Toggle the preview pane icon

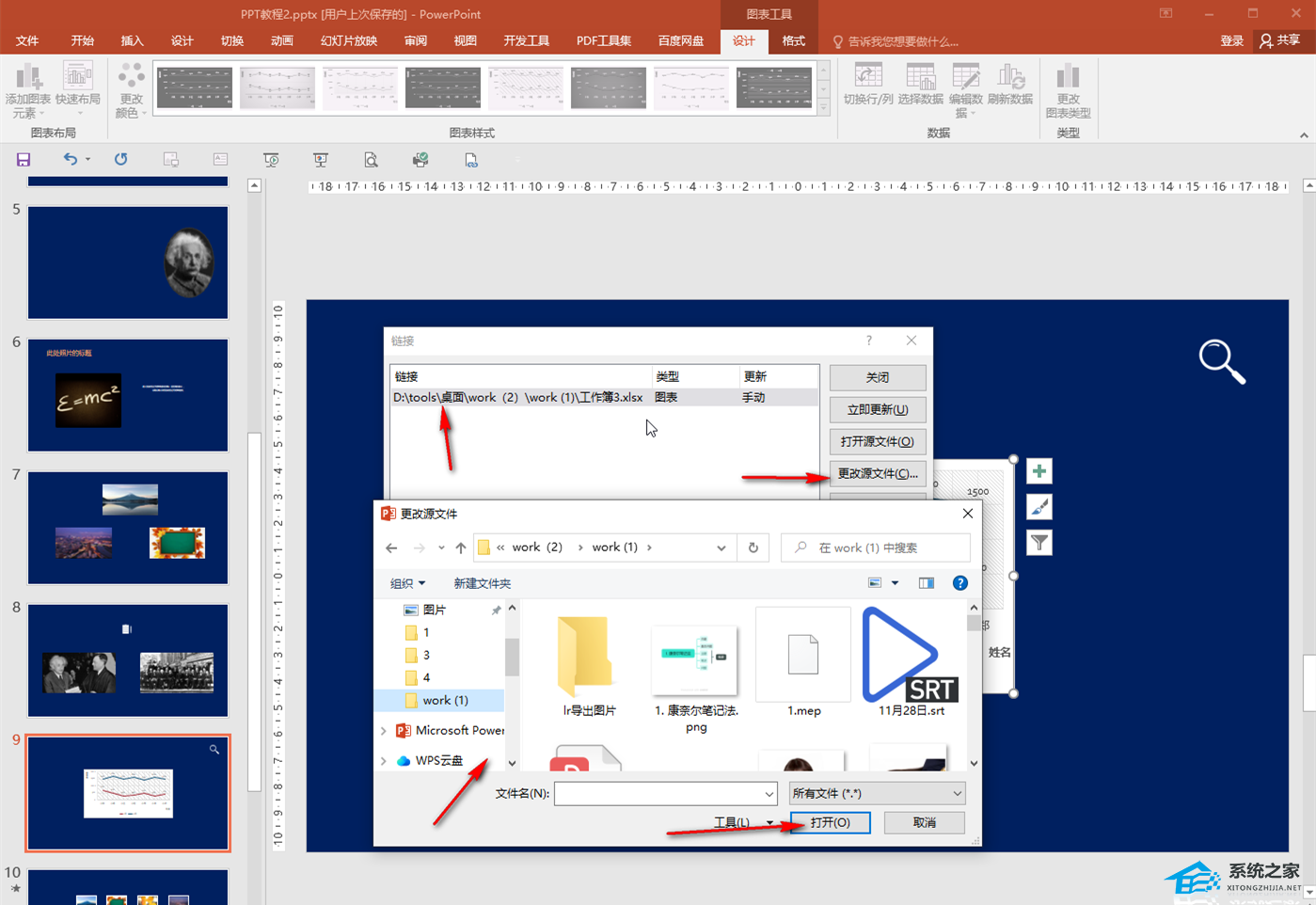(x=927, y=583)
